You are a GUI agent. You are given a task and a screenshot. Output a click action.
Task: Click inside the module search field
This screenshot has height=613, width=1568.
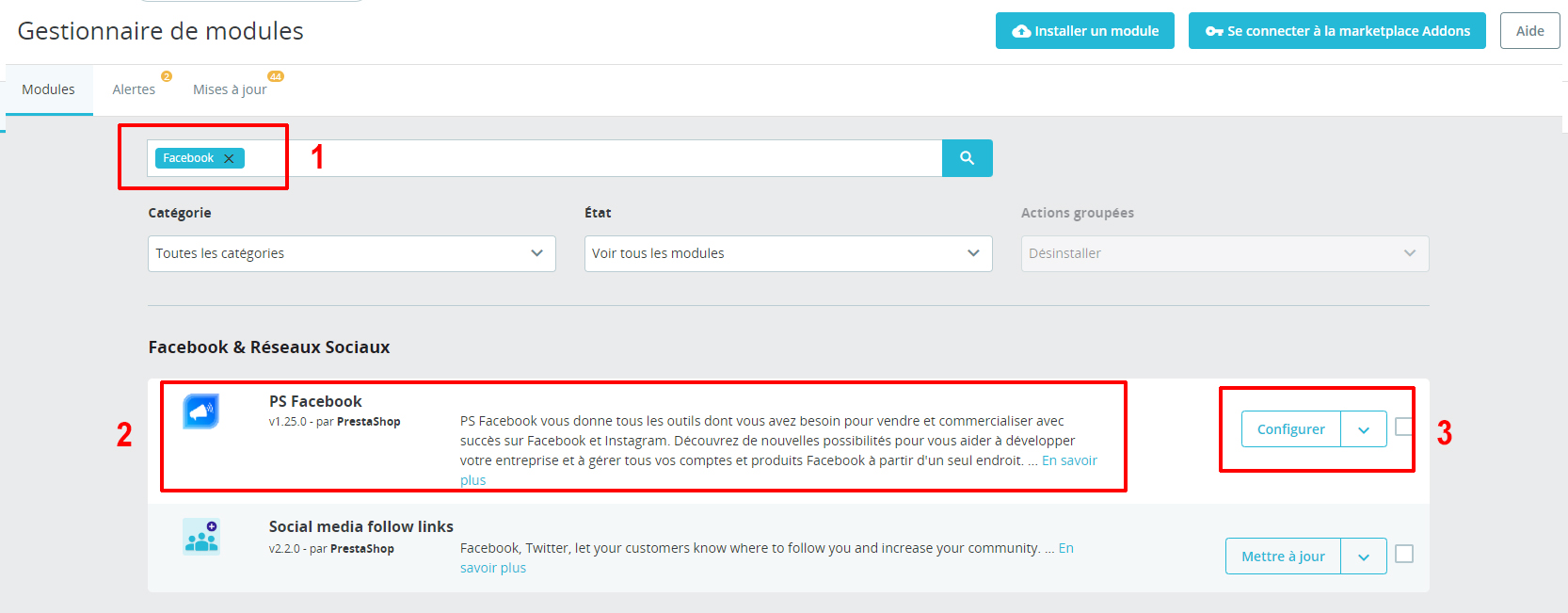click(593, 158)
